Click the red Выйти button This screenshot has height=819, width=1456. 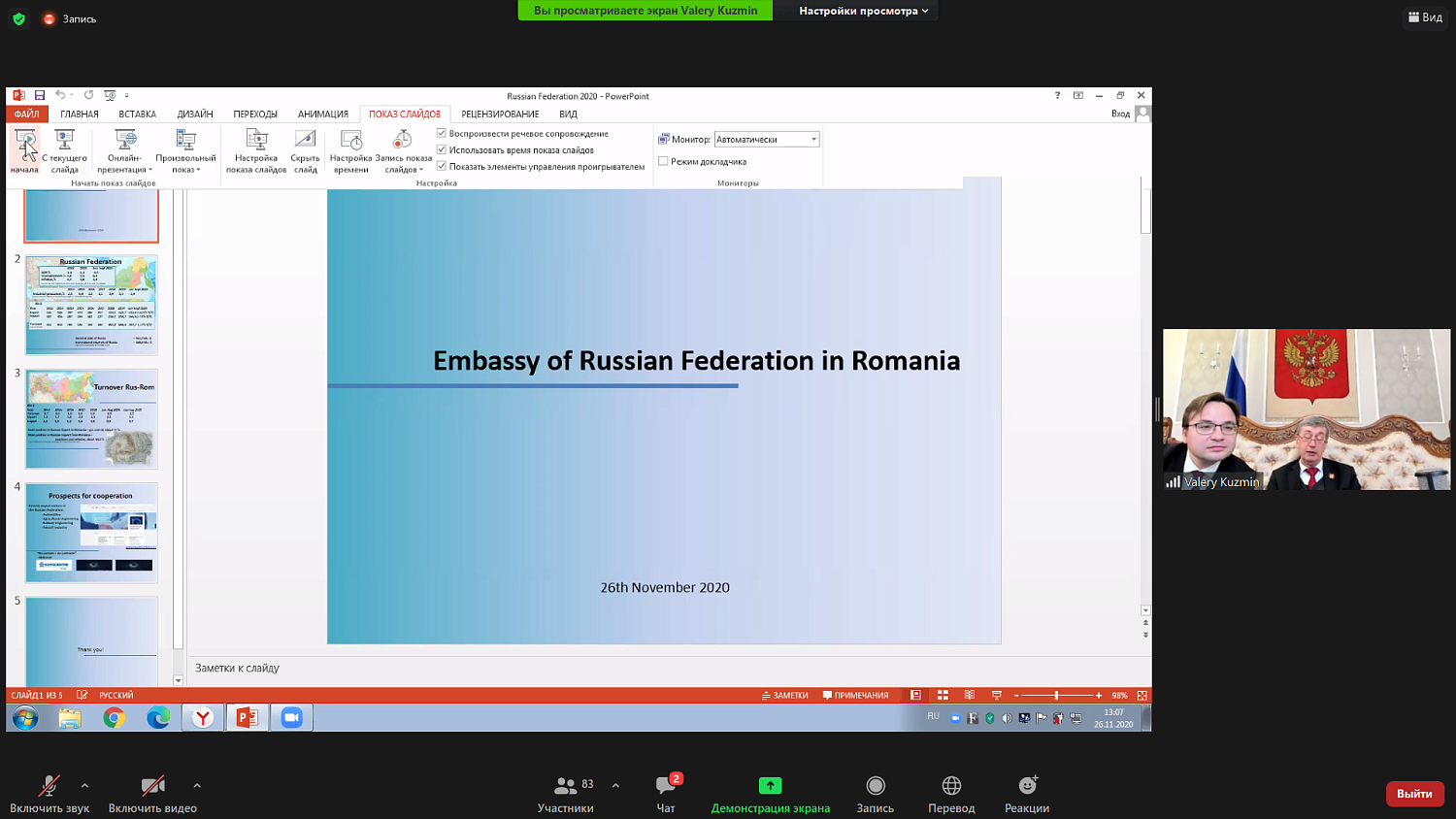click(x=1414, y=793)
